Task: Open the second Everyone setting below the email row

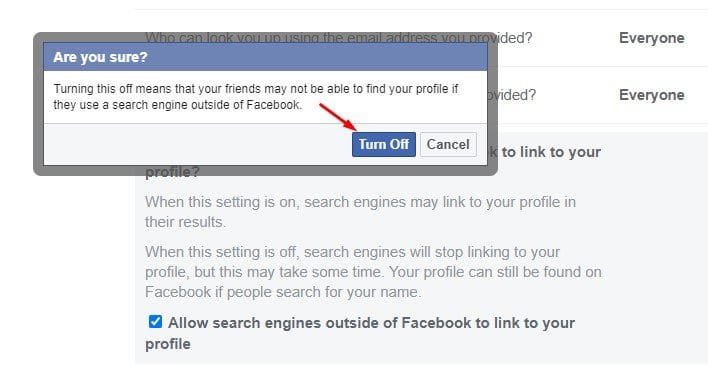Action: pyautogui.click(x=652, y=95)
